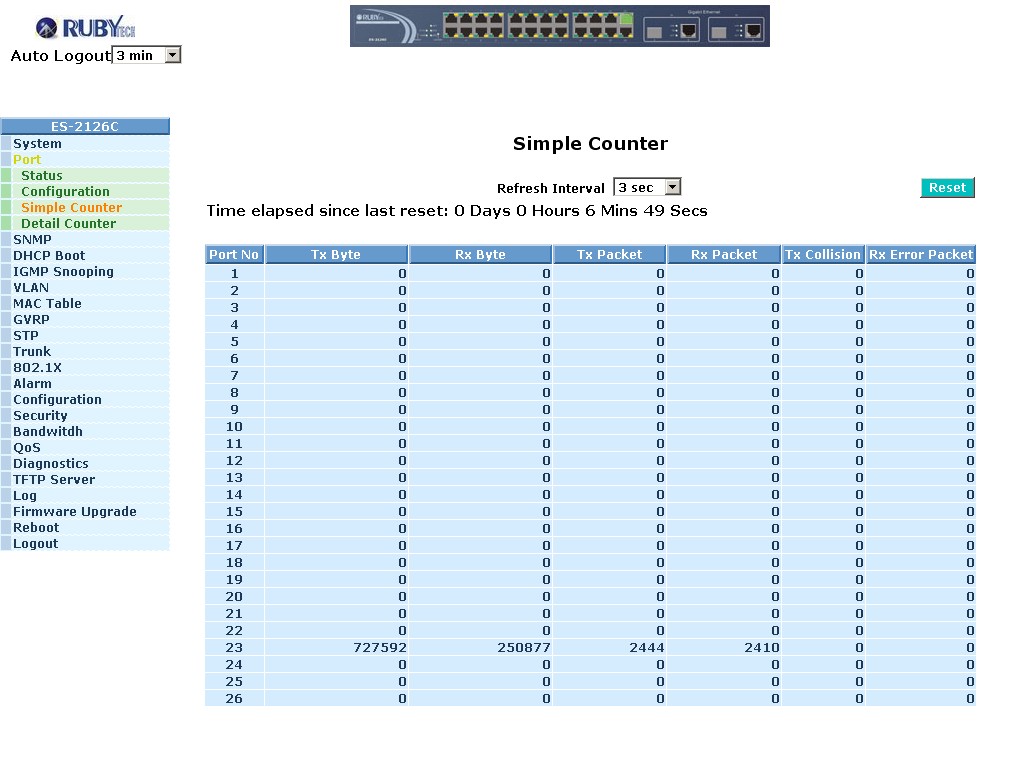
Task: Select Tx Byte value 727592
Action: pyautogui.click(x=379, y=648)
